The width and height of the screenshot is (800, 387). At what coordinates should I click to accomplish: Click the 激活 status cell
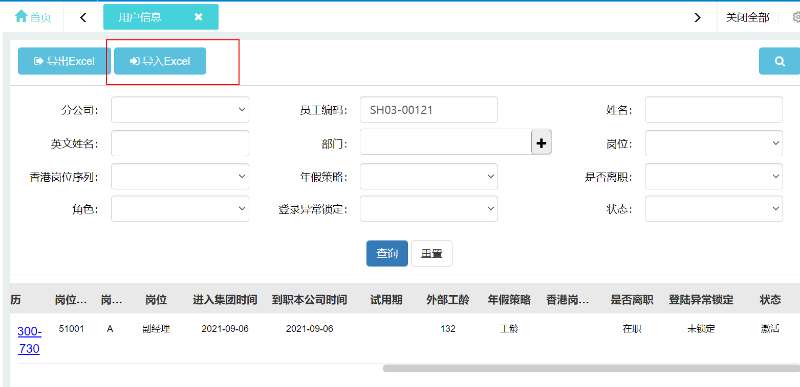770,329
